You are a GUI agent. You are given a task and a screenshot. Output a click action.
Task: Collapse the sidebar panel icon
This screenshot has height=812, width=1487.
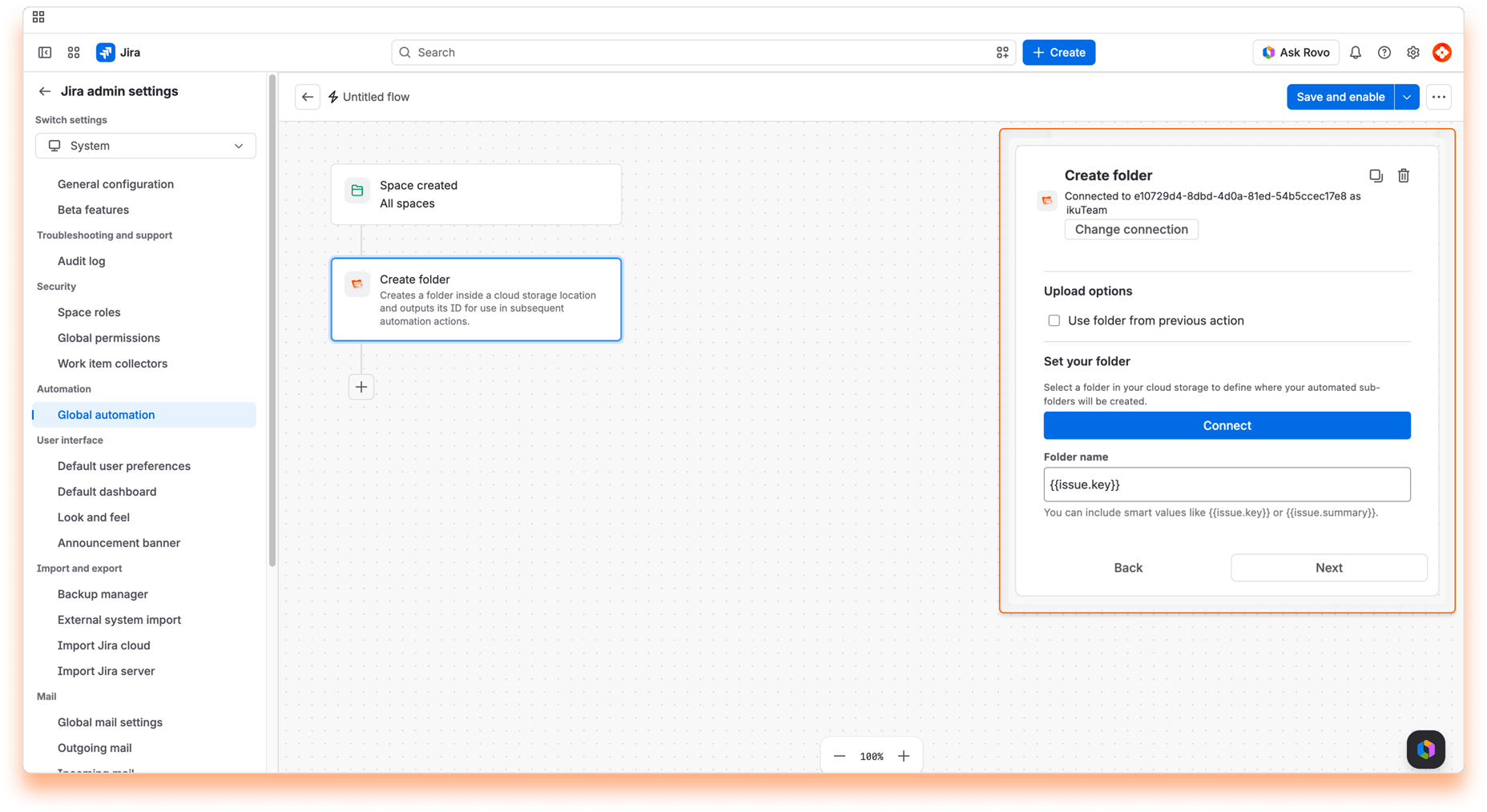(x=45, y=53)
